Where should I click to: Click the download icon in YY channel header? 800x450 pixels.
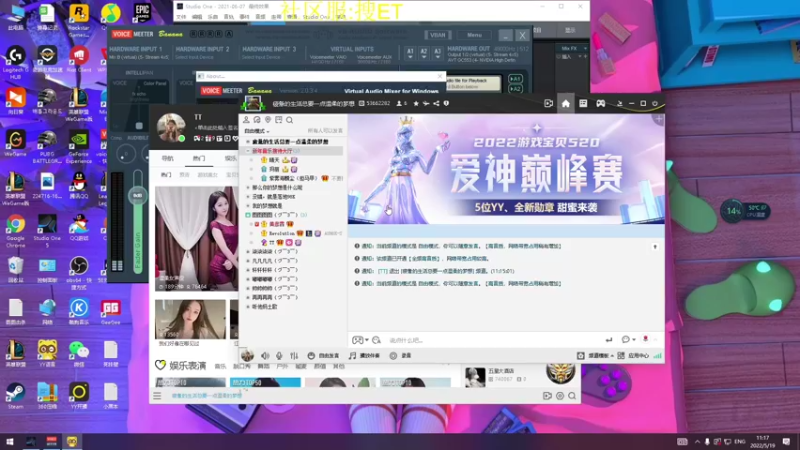click(x=620, y=104)
